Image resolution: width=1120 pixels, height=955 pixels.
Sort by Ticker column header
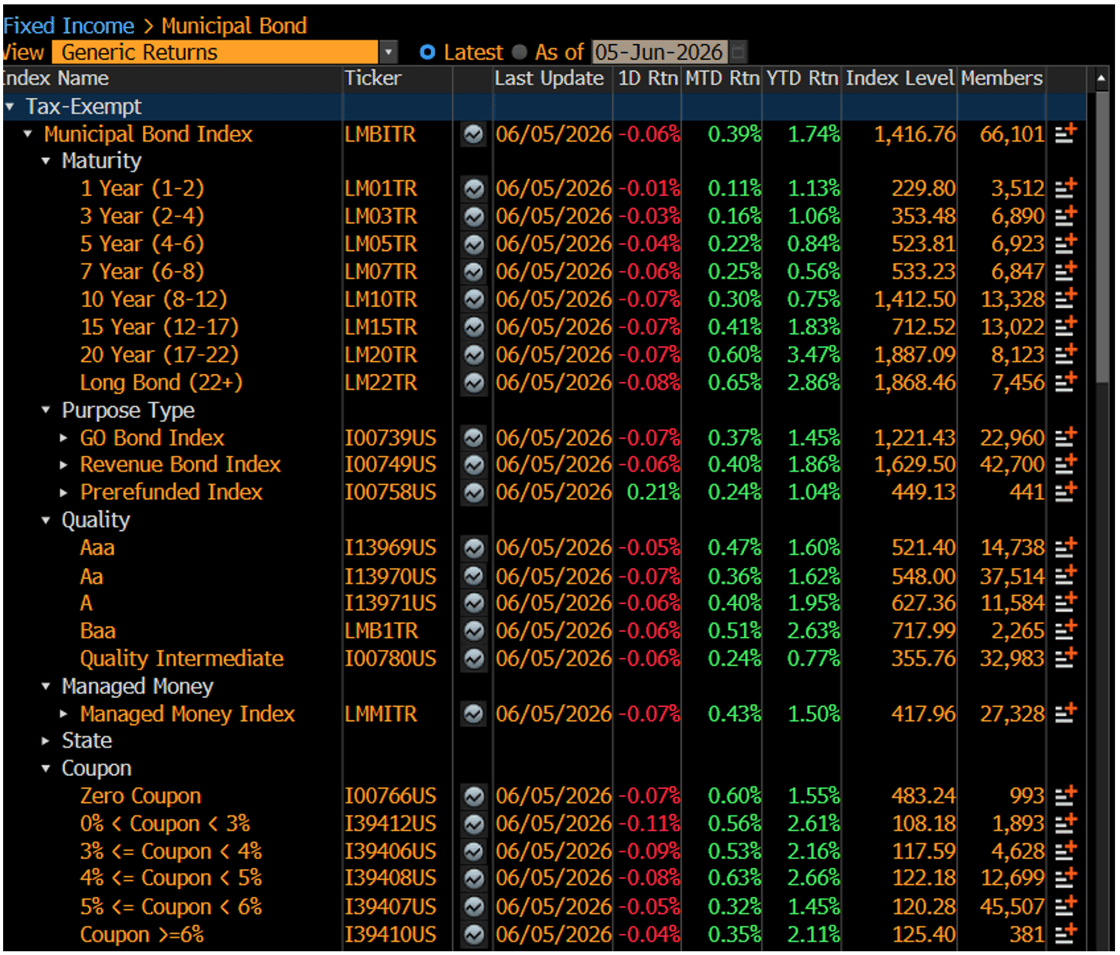(x=373, y=78)
